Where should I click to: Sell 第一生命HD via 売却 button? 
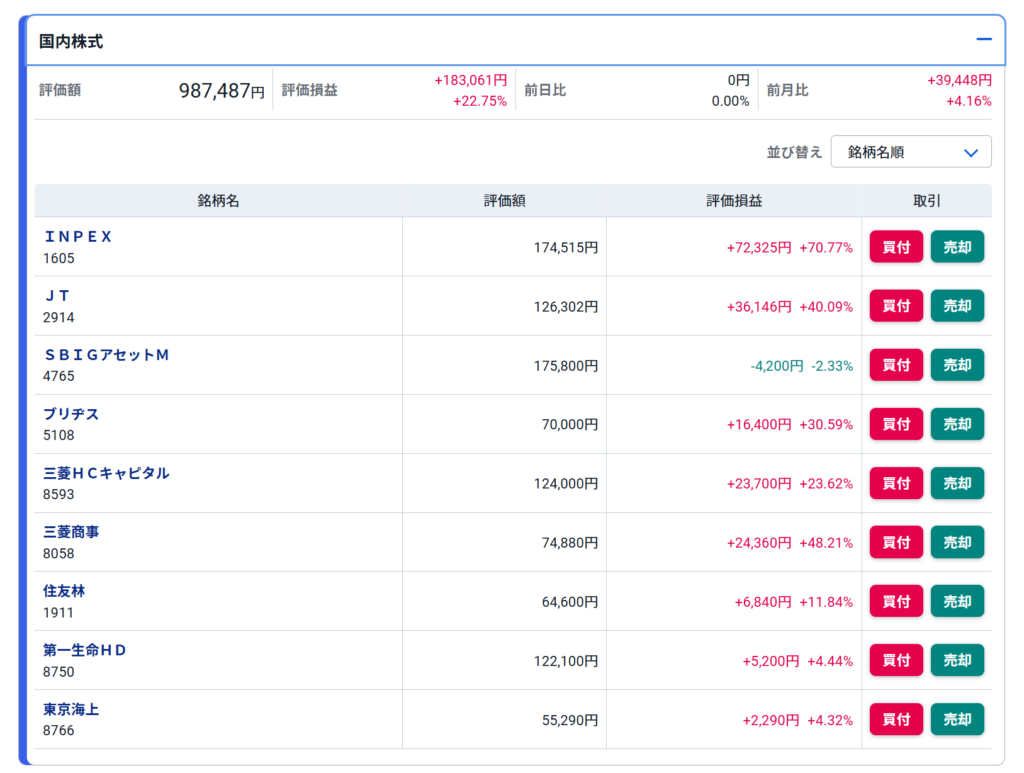pyautogui.click(x=957, y=660)
